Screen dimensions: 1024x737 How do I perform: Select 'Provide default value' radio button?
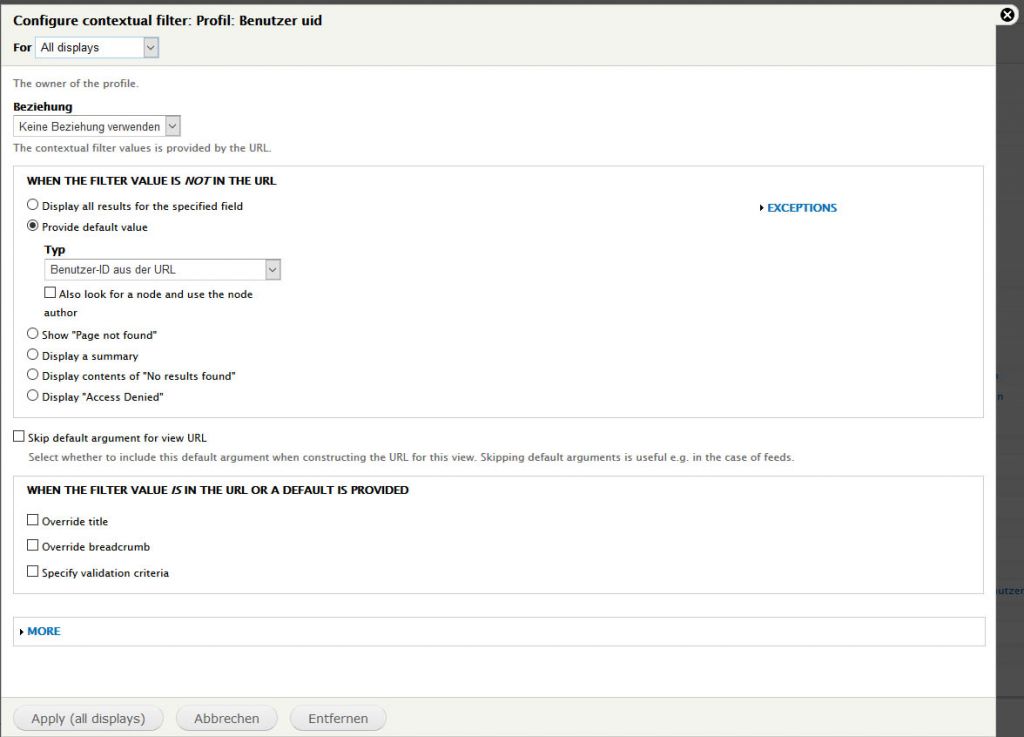click(33, 226)
